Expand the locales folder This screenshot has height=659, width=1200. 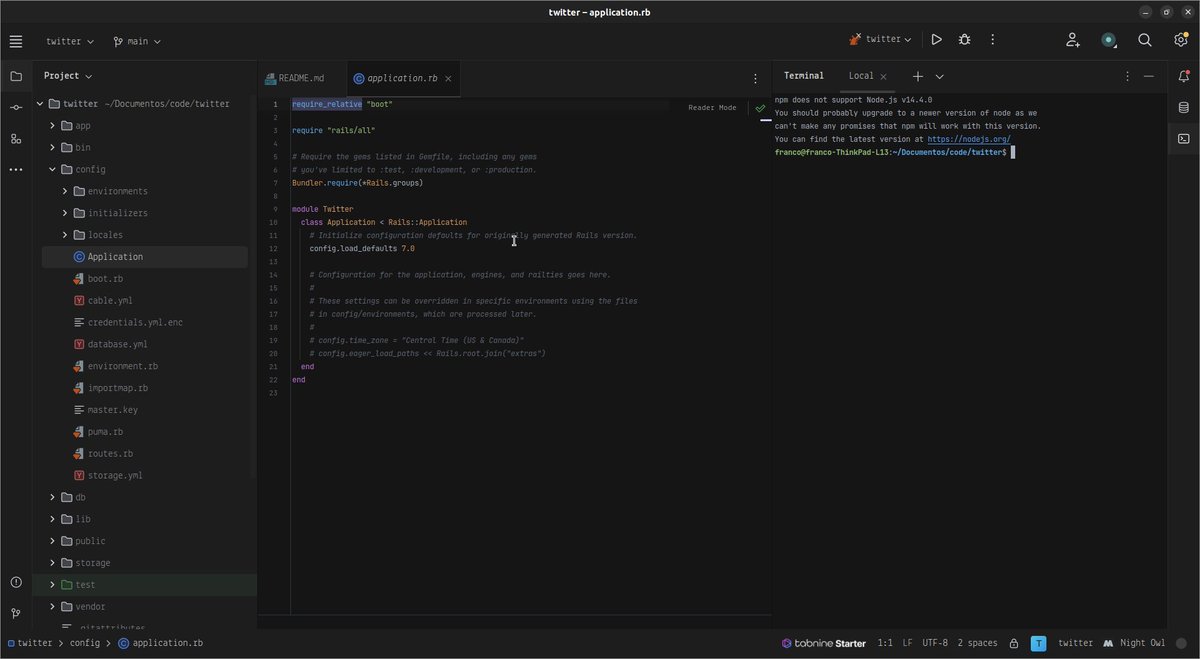[65, 235]
